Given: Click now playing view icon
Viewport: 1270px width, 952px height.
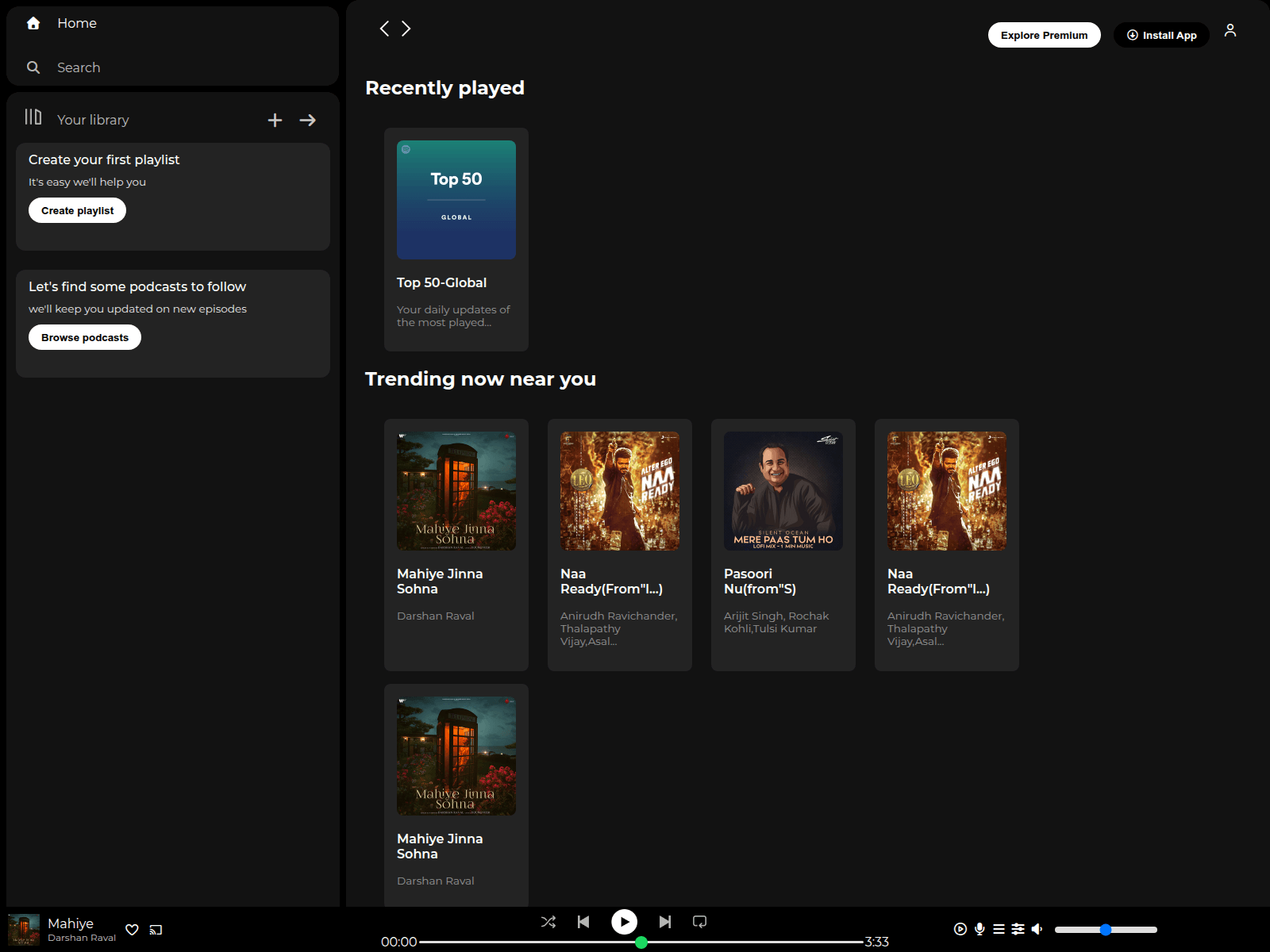Looking at the screenshot, I should pos(960,929).
